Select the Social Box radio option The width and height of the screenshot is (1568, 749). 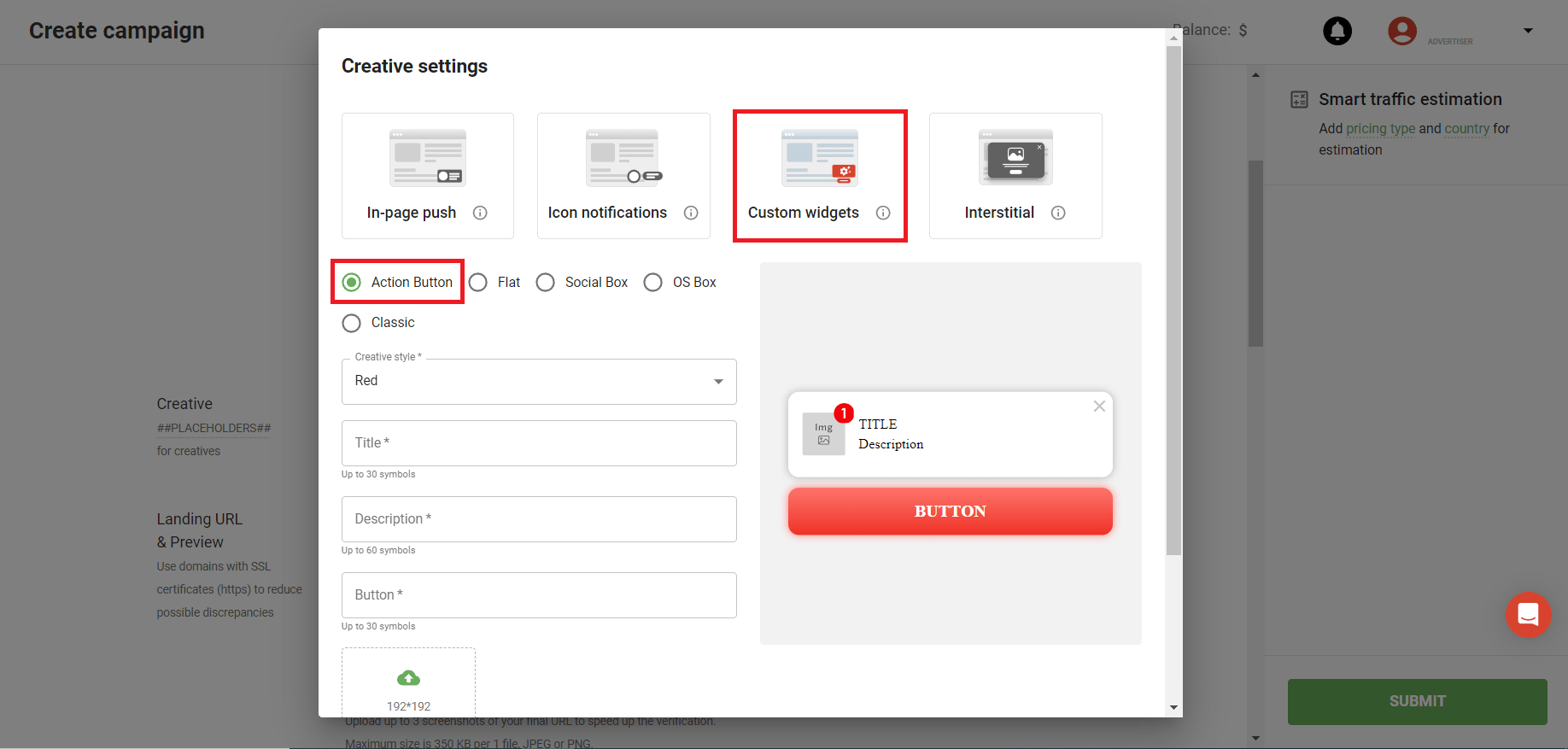click(546, 283)
